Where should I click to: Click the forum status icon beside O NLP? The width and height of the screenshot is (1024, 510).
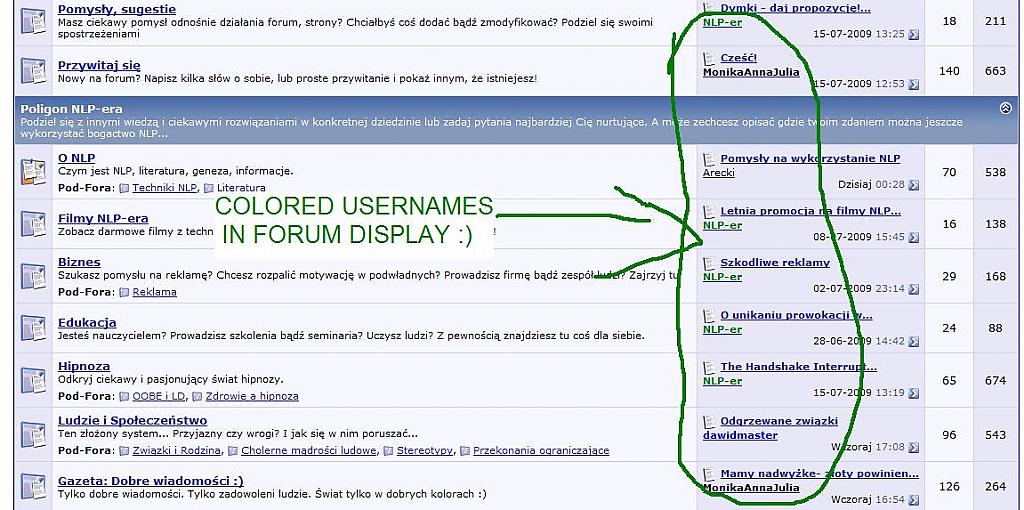[x=33, y=172]
